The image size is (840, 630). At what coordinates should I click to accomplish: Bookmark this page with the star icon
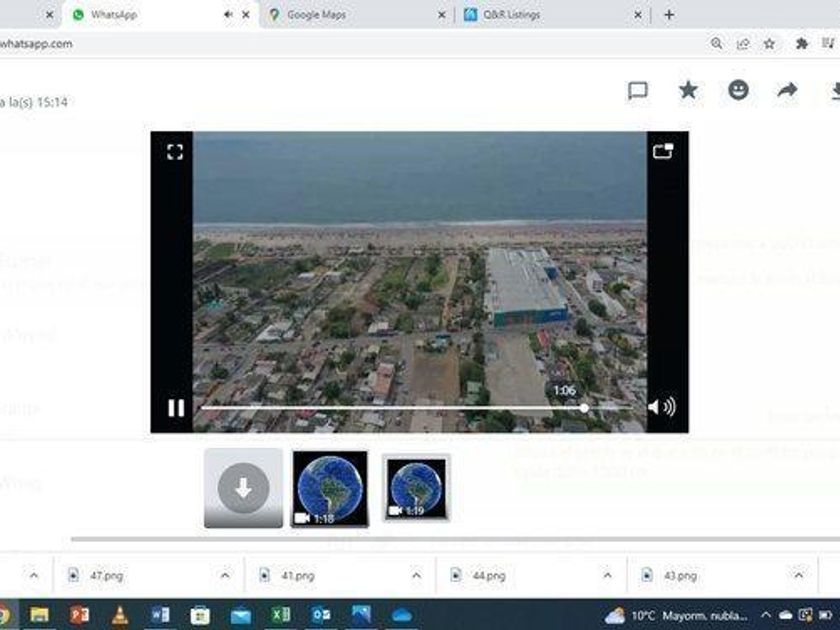769,44
